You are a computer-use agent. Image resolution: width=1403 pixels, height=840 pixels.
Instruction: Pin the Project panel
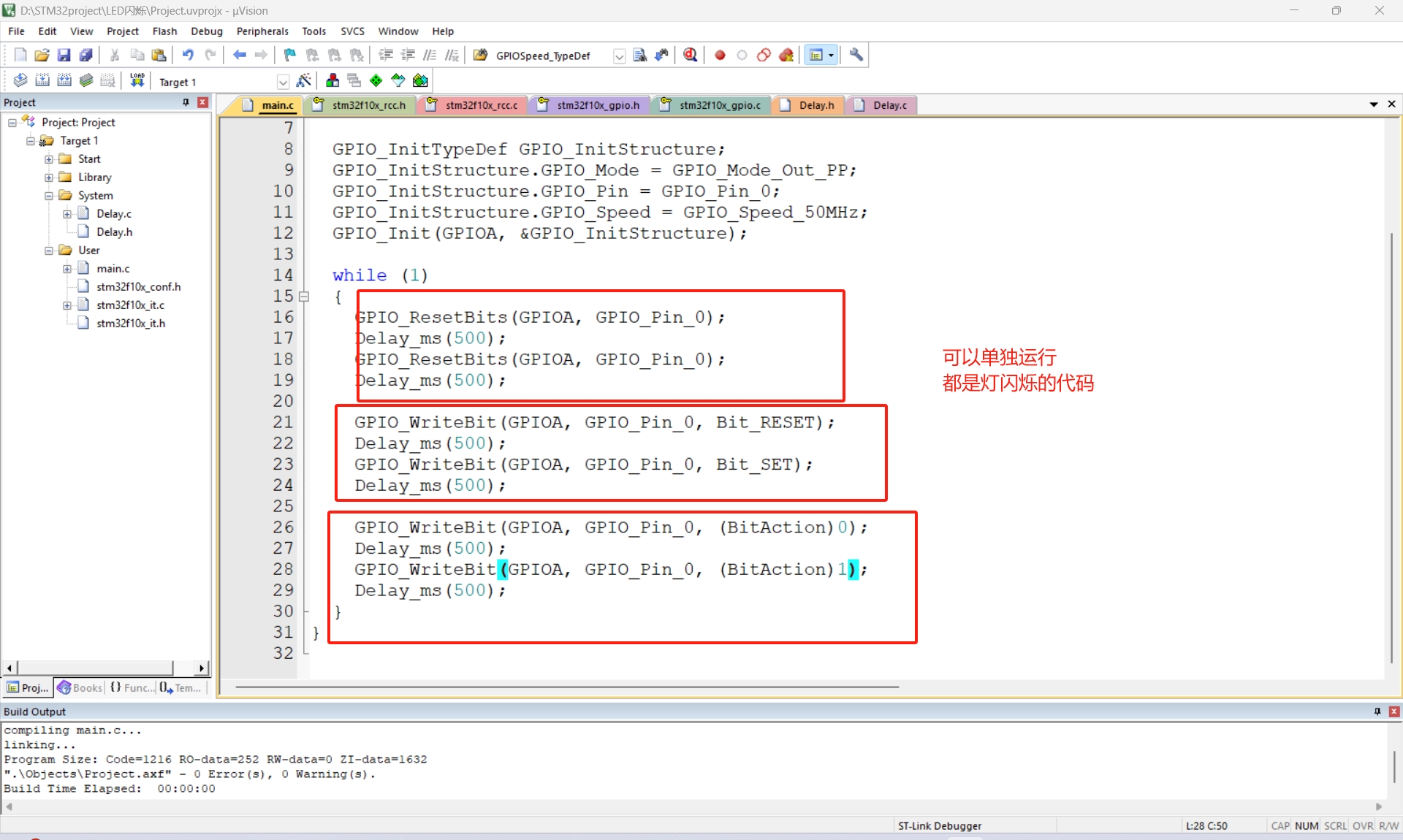click(x=186, y=102)
